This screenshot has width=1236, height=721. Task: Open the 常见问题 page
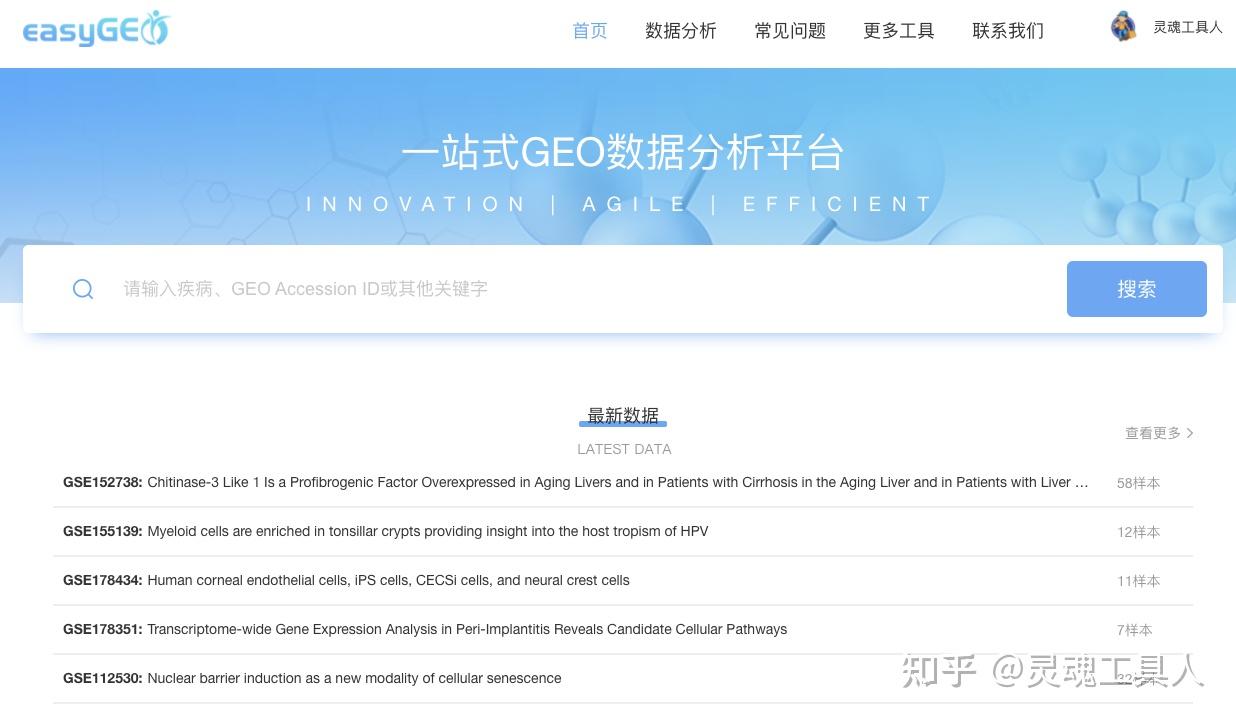(x=789, y=31)
